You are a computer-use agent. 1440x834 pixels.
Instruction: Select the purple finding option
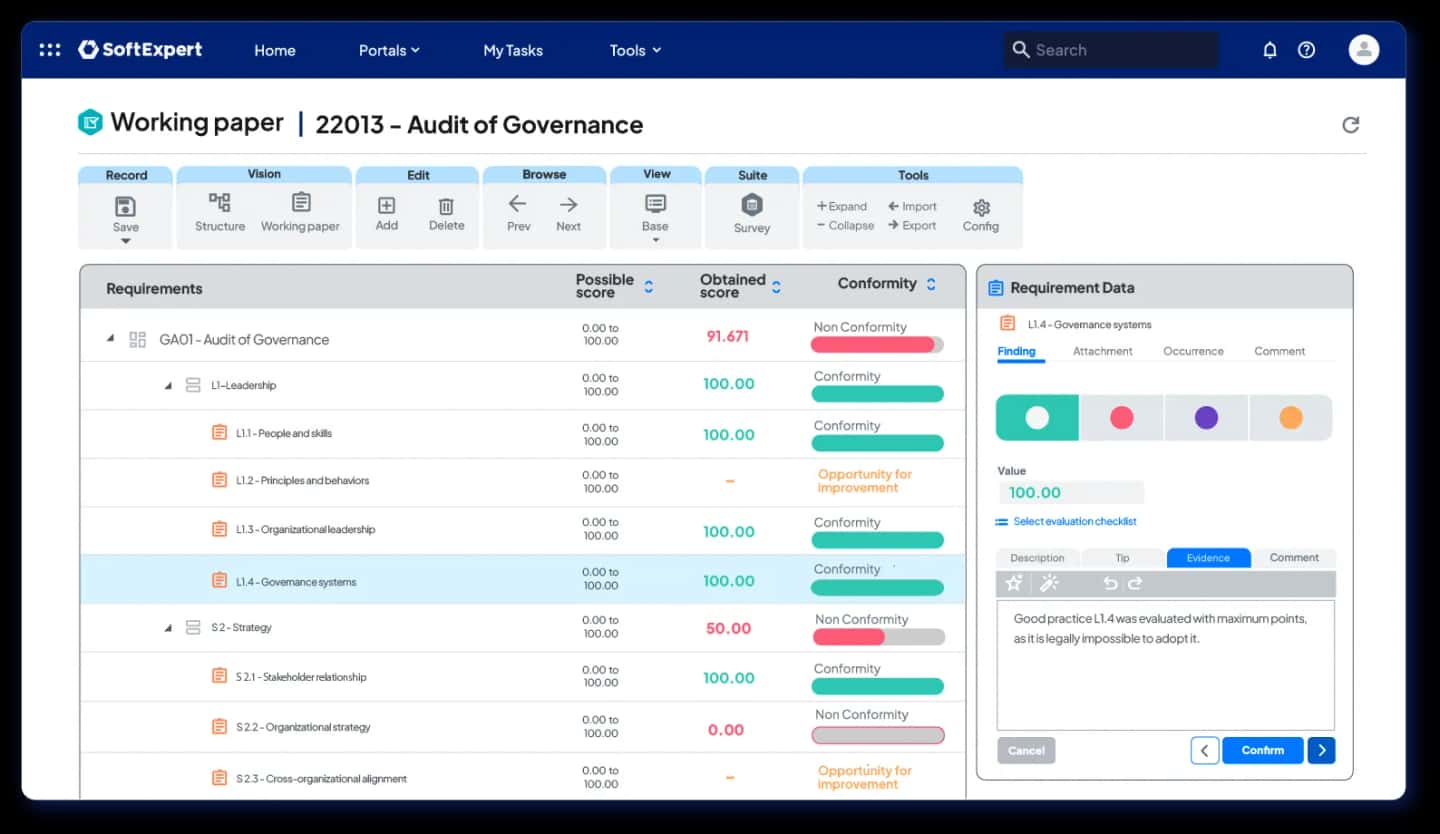coord(1207,417)
